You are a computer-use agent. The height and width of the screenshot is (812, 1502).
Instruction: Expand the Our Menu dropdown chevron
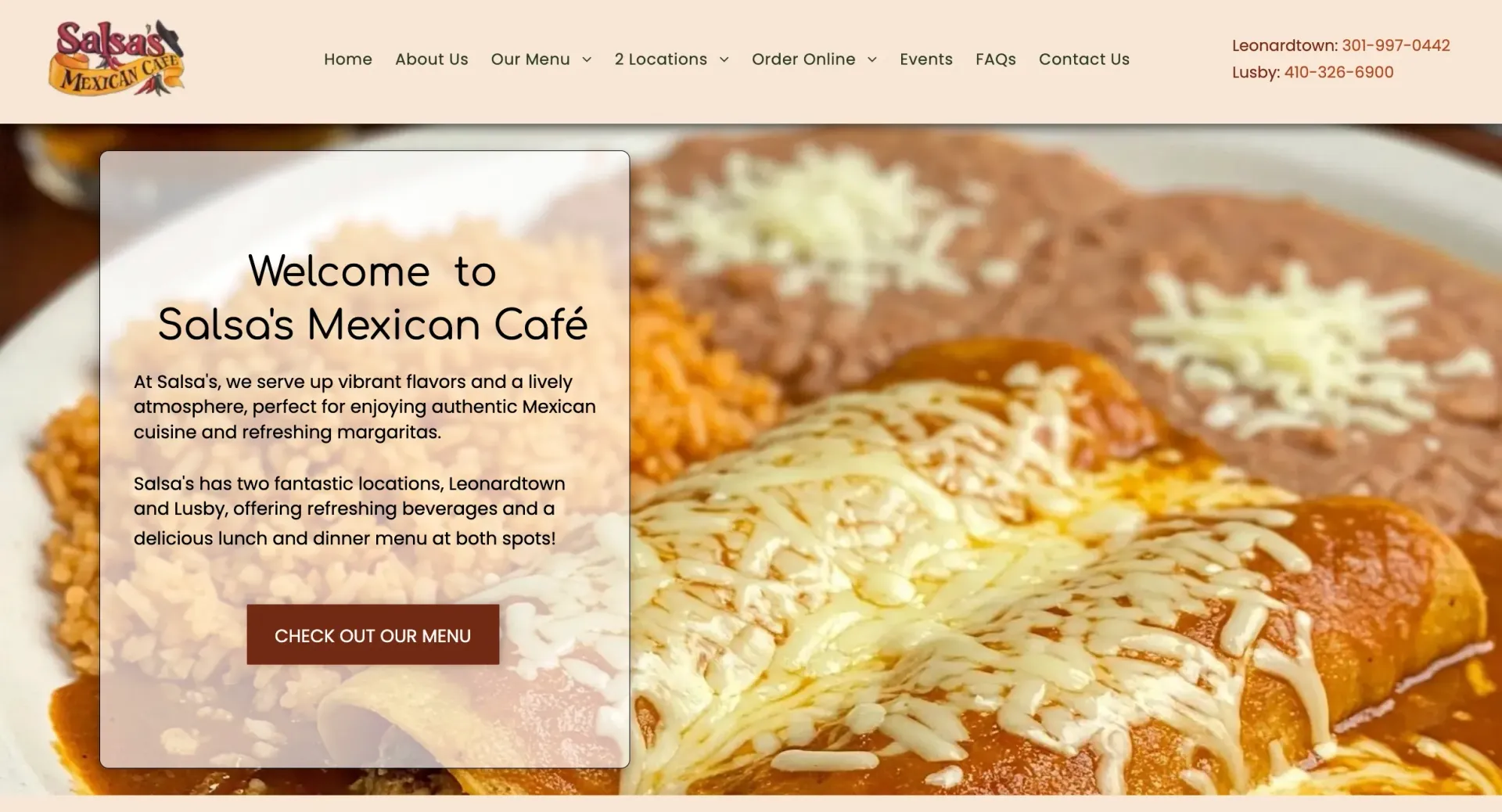(587, 59)
